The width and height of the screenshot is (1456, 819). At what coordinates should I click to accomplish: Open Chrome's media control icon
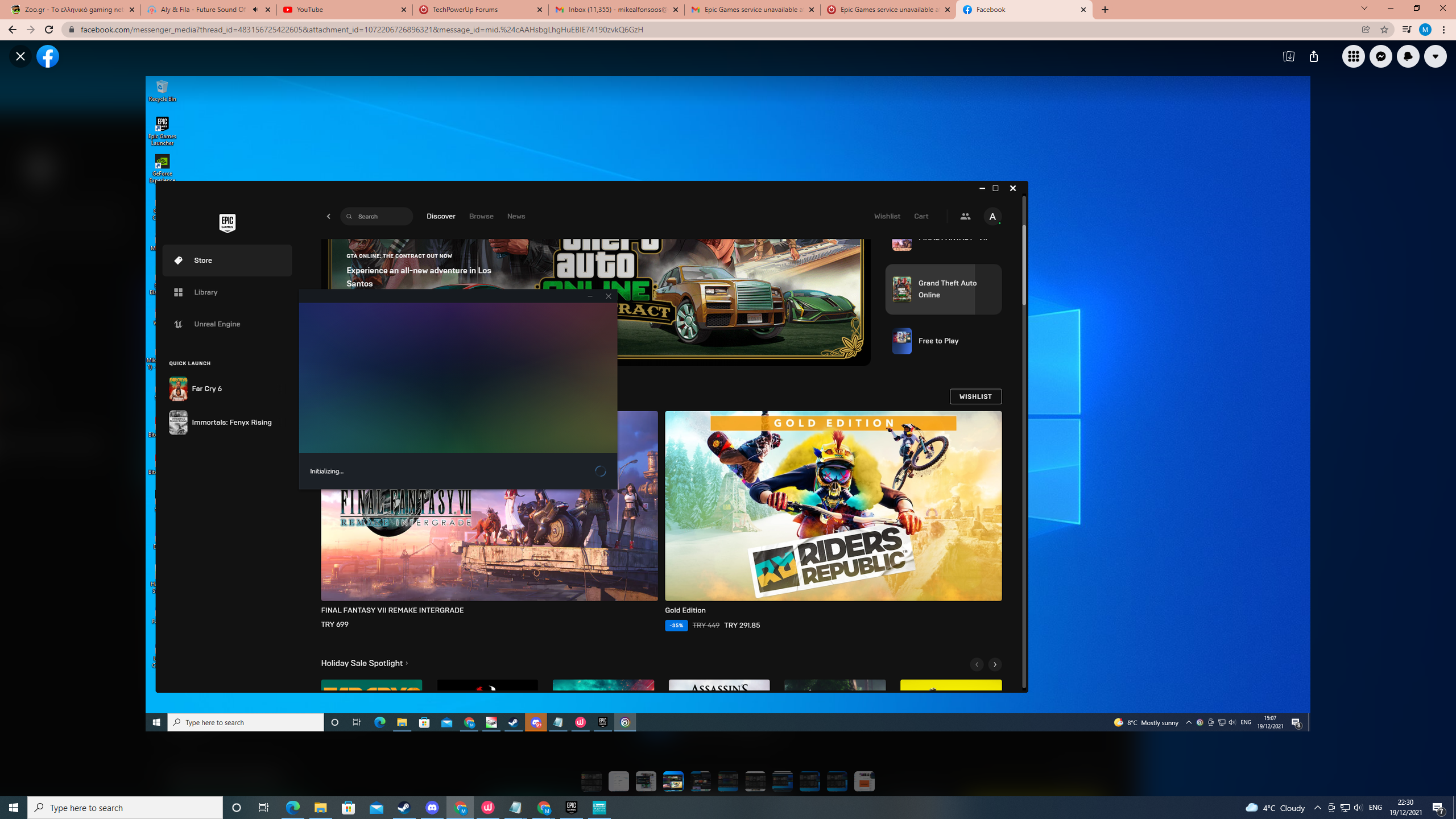(1406, 30)
